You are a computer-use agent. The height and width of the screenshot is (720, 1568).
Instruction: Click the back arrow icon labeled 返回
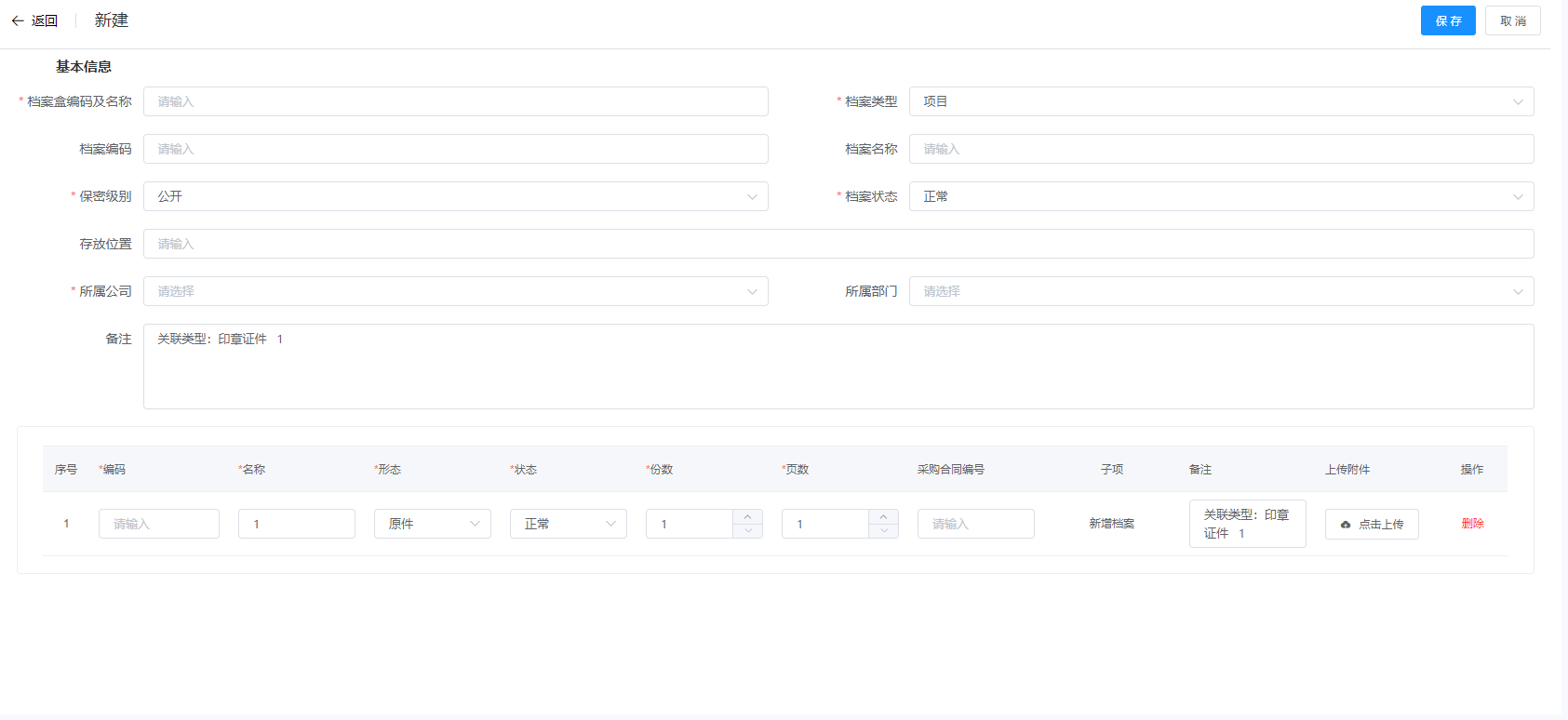(x=19, y=20)
